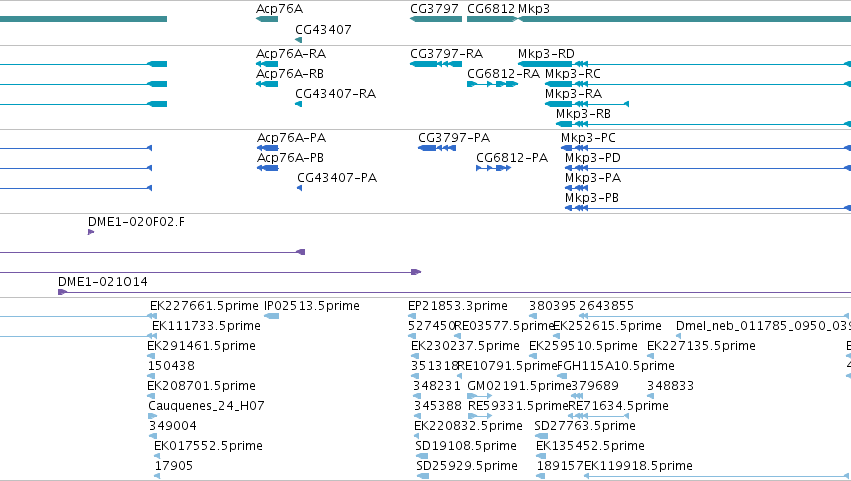Screen dimensions: 851x481
Task: Select EST IP02513.5prime
Action: [312, 306]
